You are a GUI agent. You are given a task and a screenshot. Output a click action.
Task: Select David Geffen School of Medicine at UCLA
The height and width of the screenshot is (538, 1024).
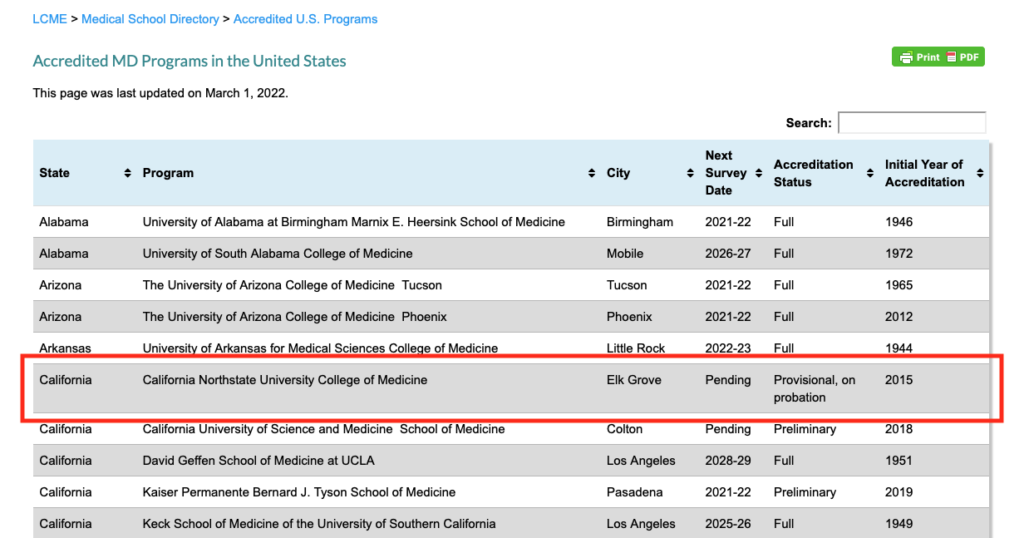coord(259,460)
